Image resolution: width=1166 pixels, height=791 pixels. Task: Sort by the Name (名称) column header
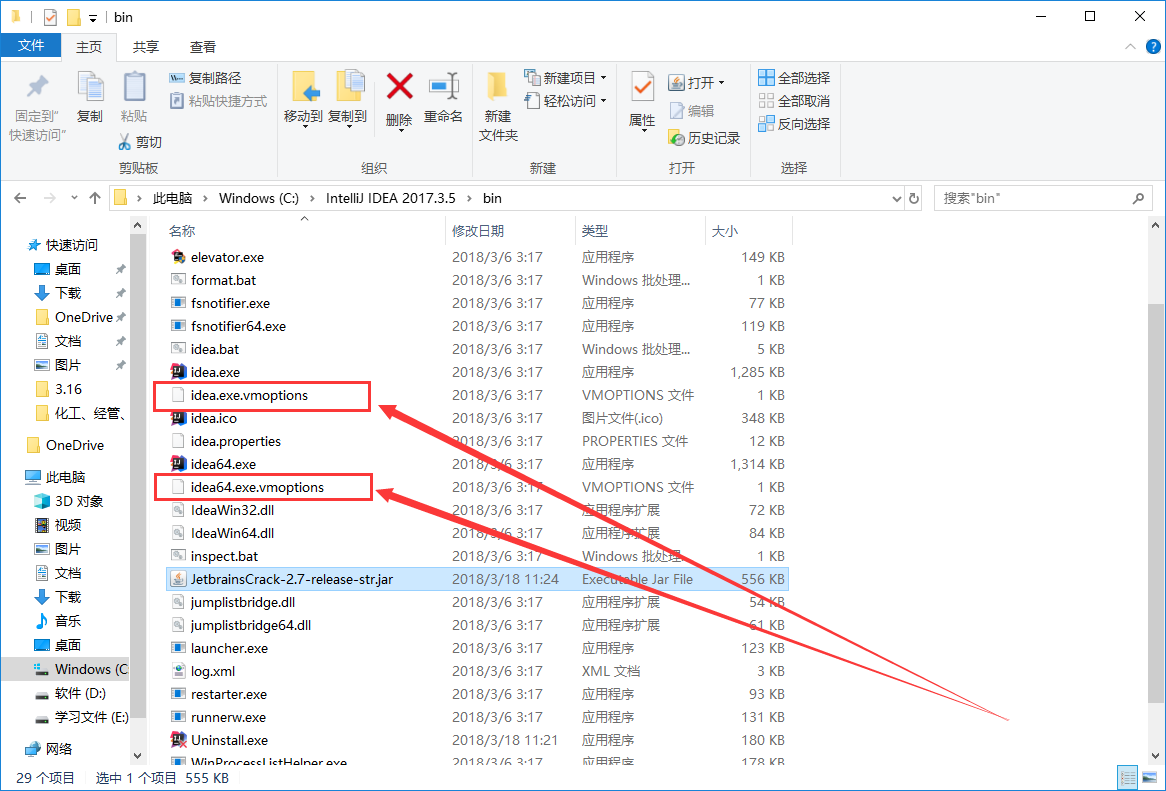(x=182, y=231)
